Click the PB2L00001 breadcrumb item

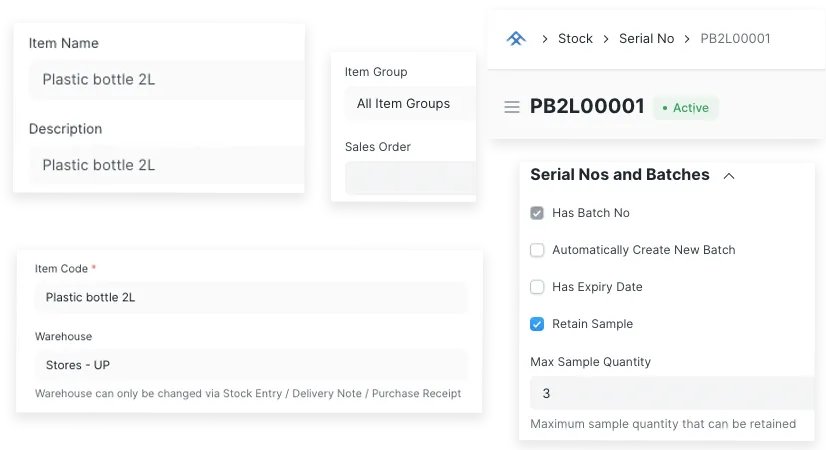(x=735, y=39)
